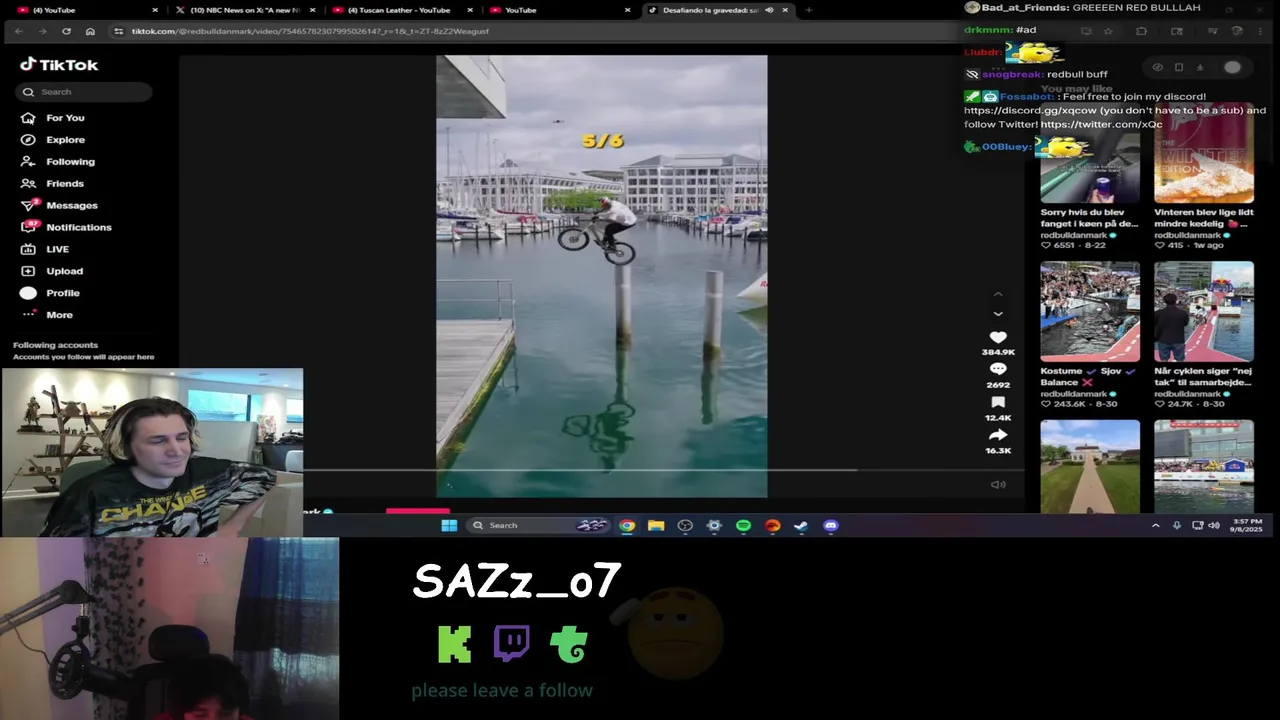Open the Red Bull harbor event thumbnail
Viewport: 1280px width, 720px height.
pyautogui.click(x=1204, y=466)
